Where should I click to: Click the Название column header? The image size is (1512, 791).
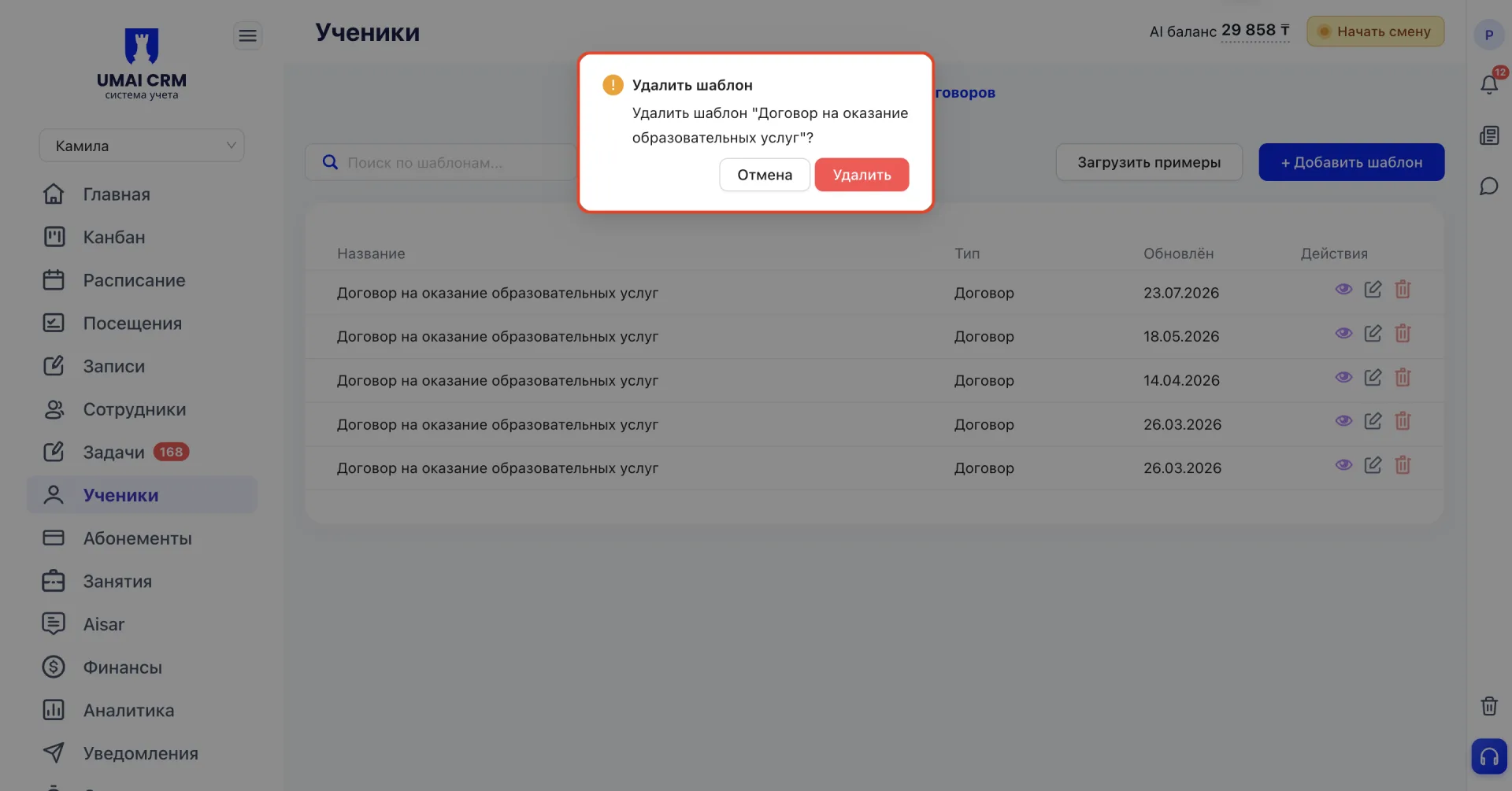pos(371,253)
